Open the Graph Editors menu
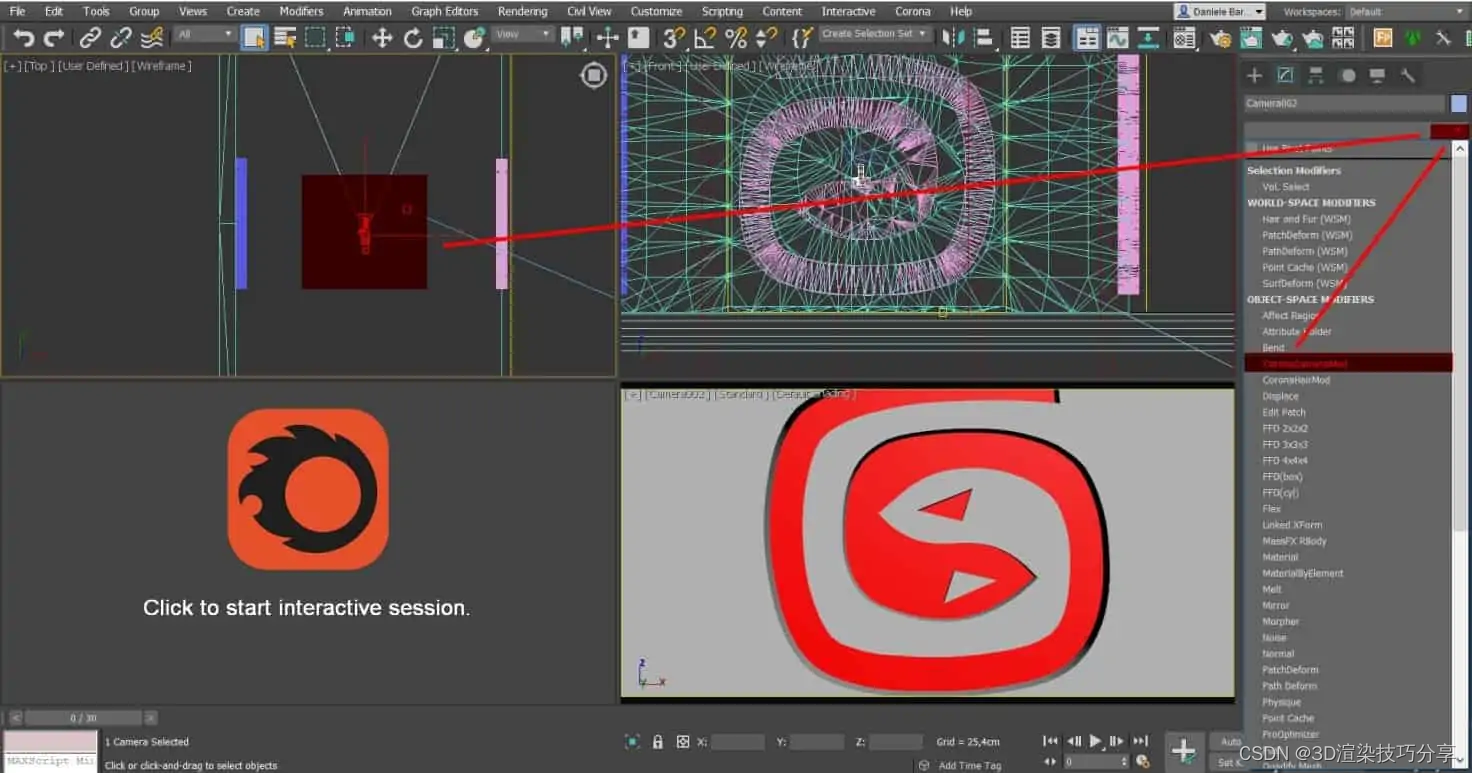The image size is (1472, 773). coord(444,11)
